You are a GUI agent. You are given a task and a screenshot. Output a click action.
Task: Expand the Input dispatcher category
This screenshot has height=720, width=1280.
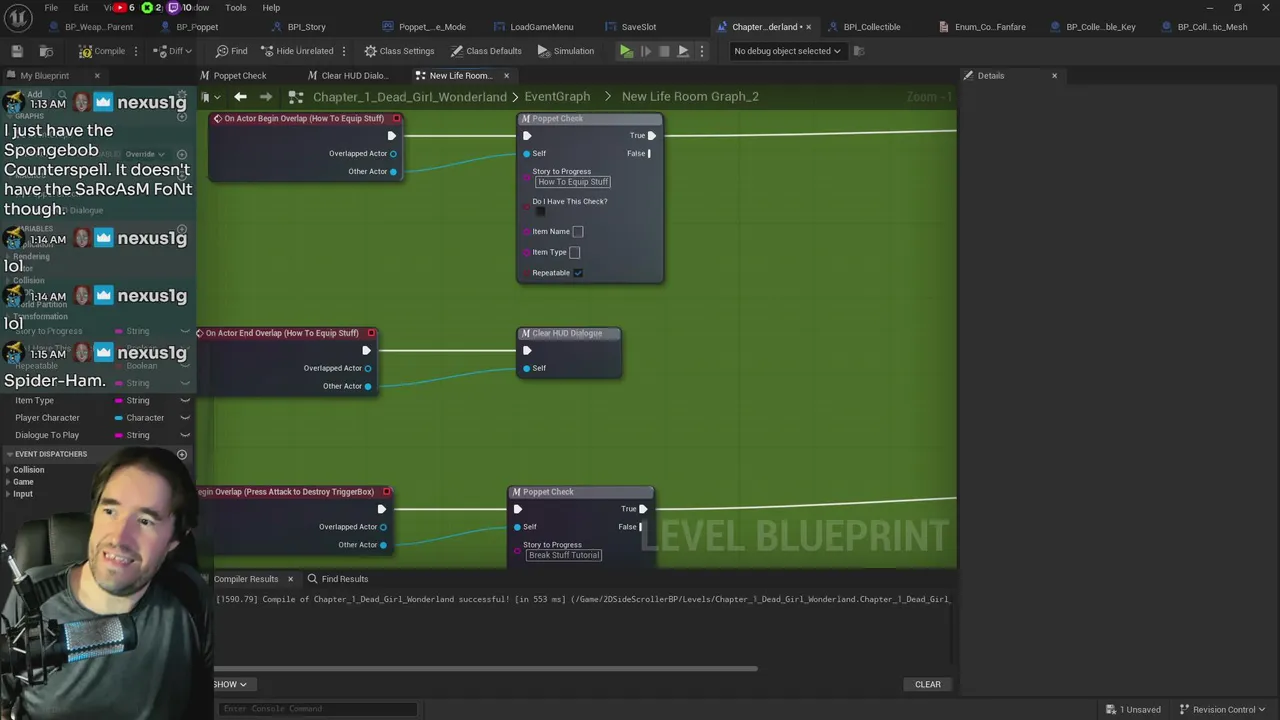point(9,494)
